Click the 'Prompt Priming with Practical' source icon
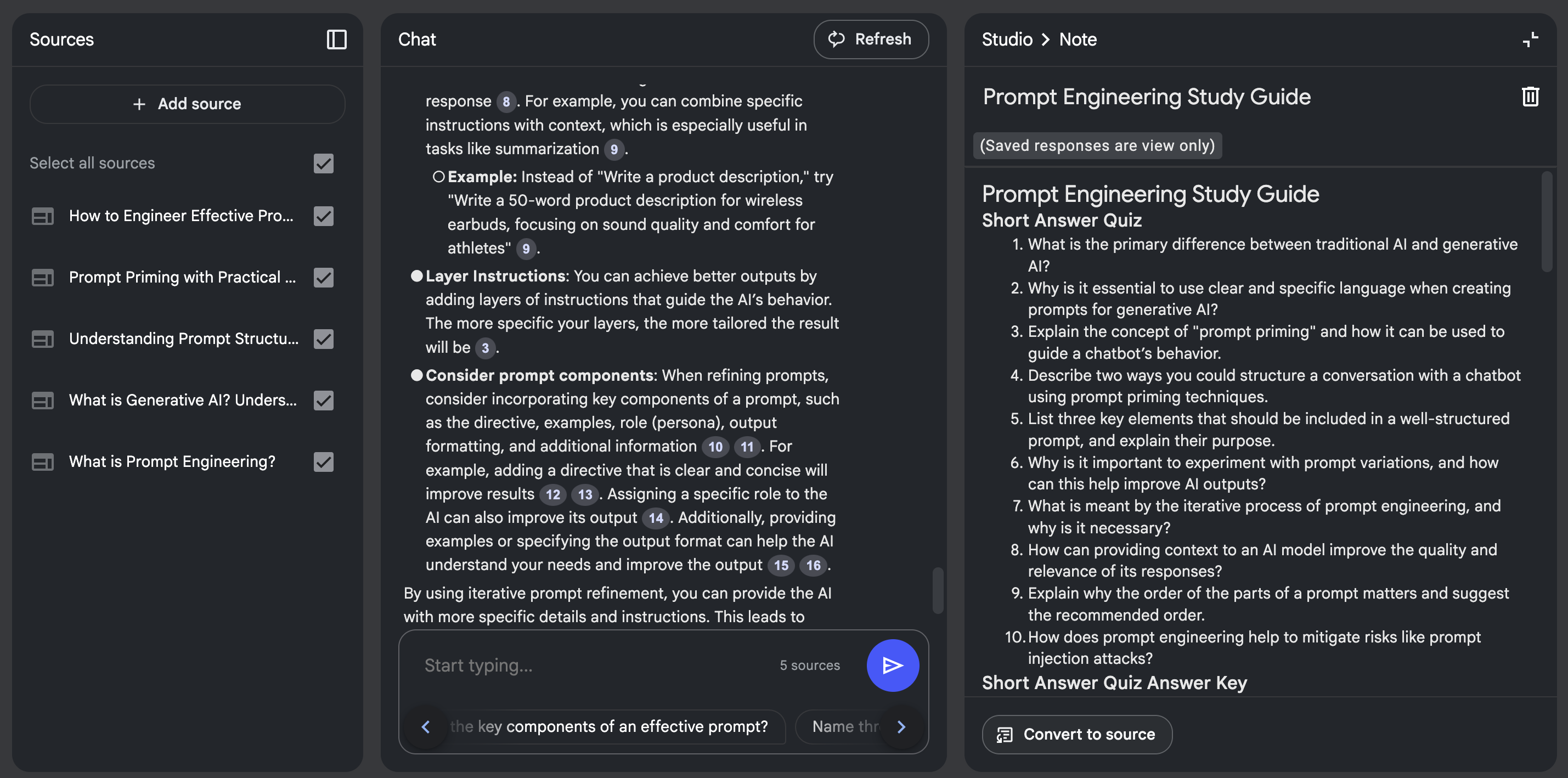This screenshot has height=778, width=1568. 43,278
